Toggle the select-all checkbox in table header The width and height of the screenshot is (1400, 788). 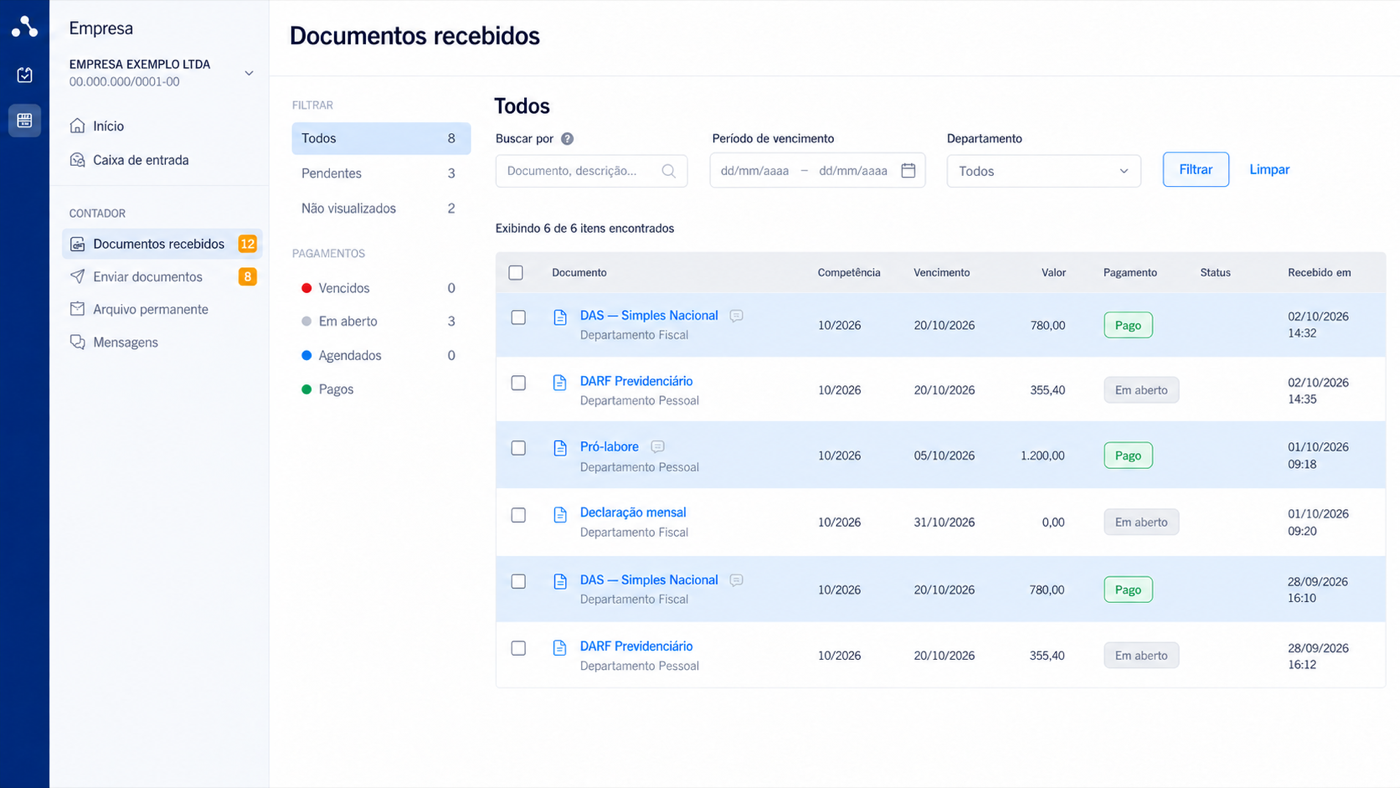pos(516,273)
